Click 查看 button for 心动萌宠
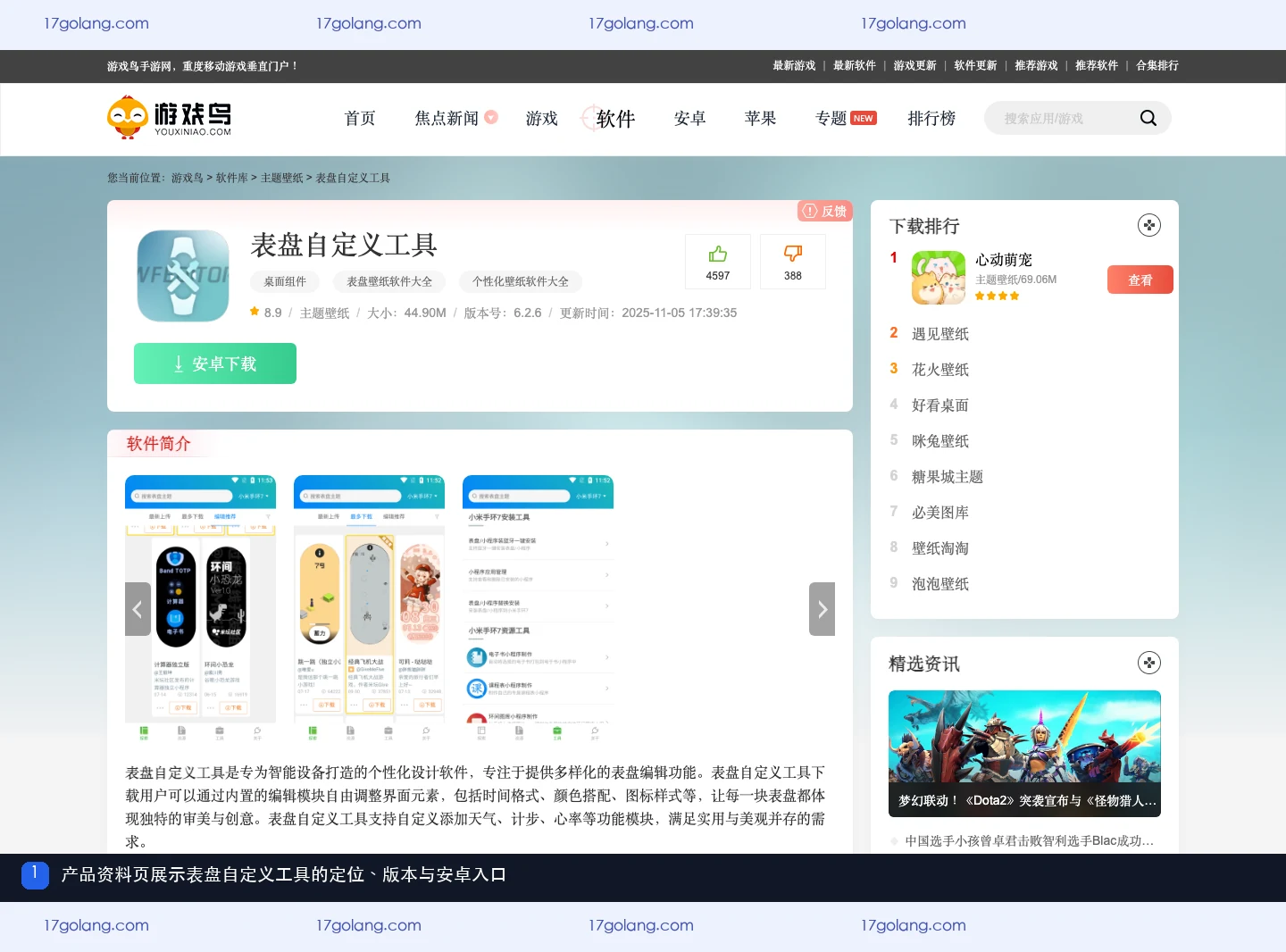The image size is (1286, 952). [x=1140, y=280]
